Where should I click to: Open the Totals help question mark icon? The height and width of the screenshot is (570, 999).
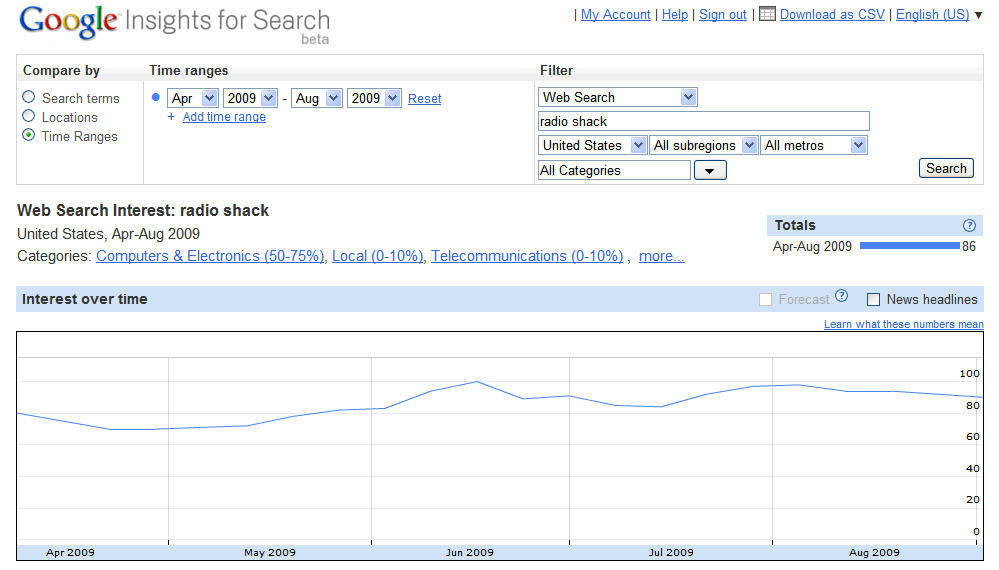point(969,225)
